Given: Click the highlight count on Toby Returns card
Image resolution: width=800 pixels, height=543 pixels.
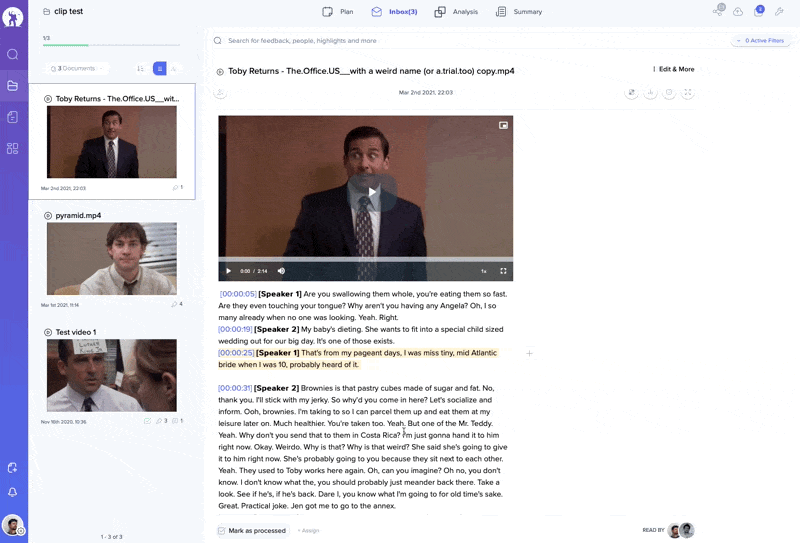Looking at the screenshot, I should click(178, 187).
